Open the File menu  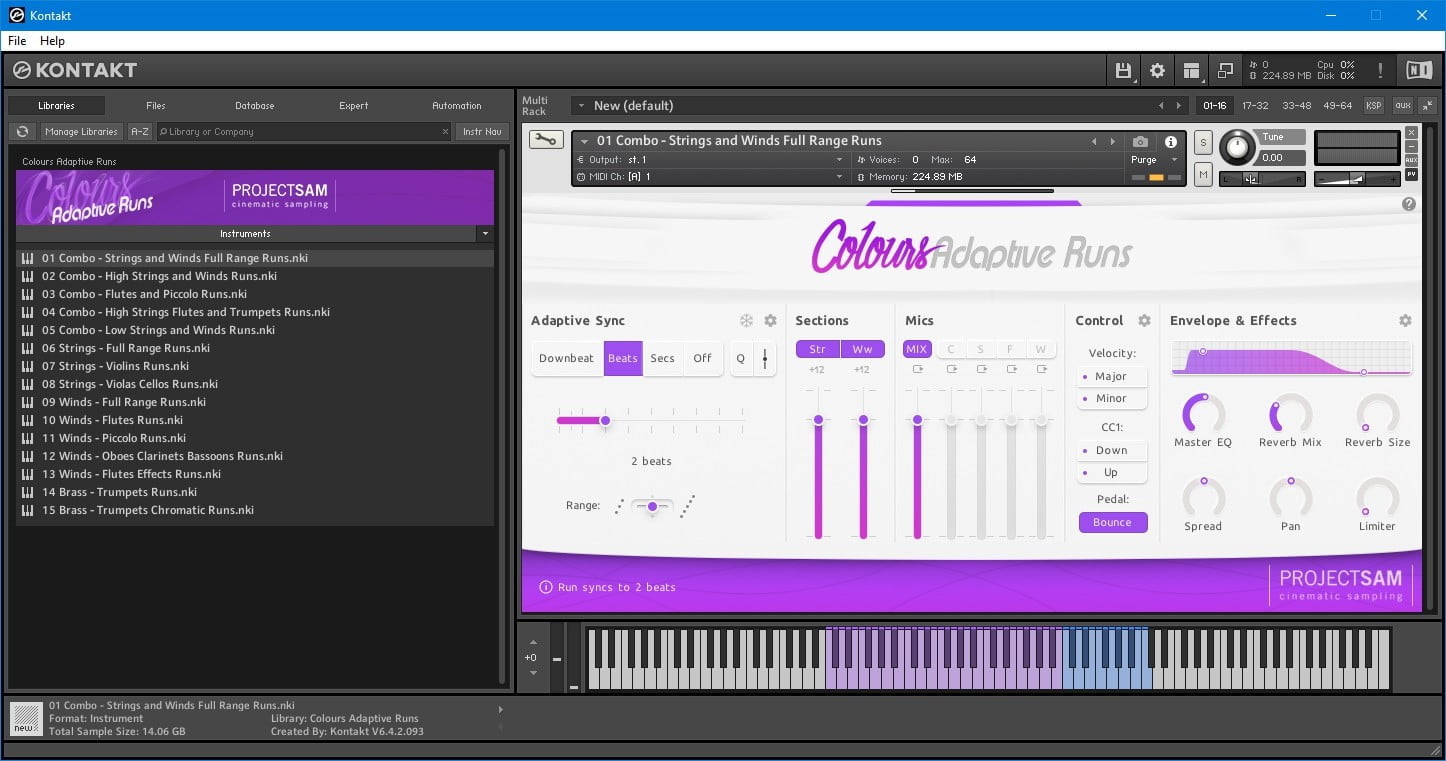pos(17,41)
